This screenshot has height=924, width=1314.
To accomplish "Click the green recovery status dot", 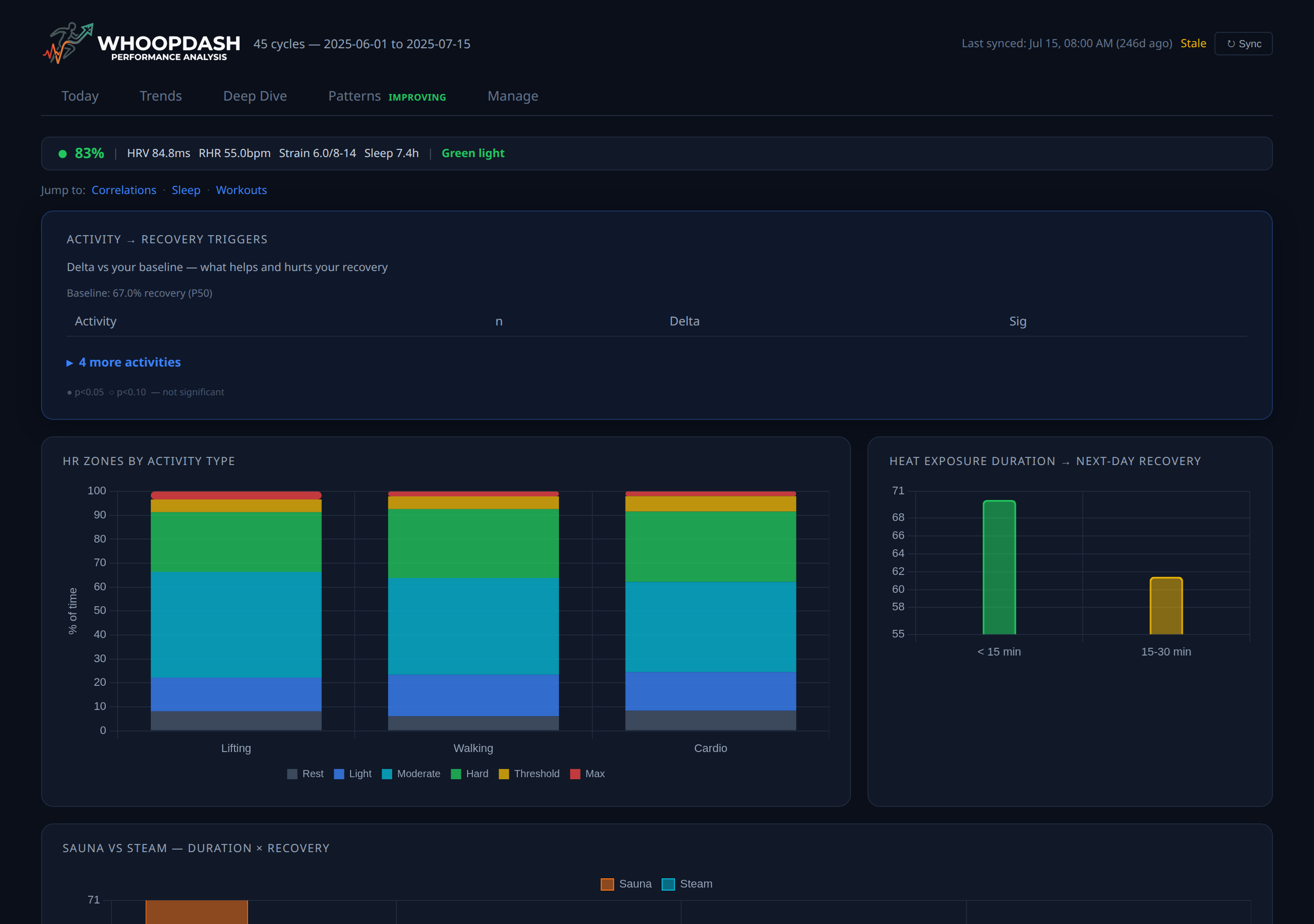I will (63, 153).
